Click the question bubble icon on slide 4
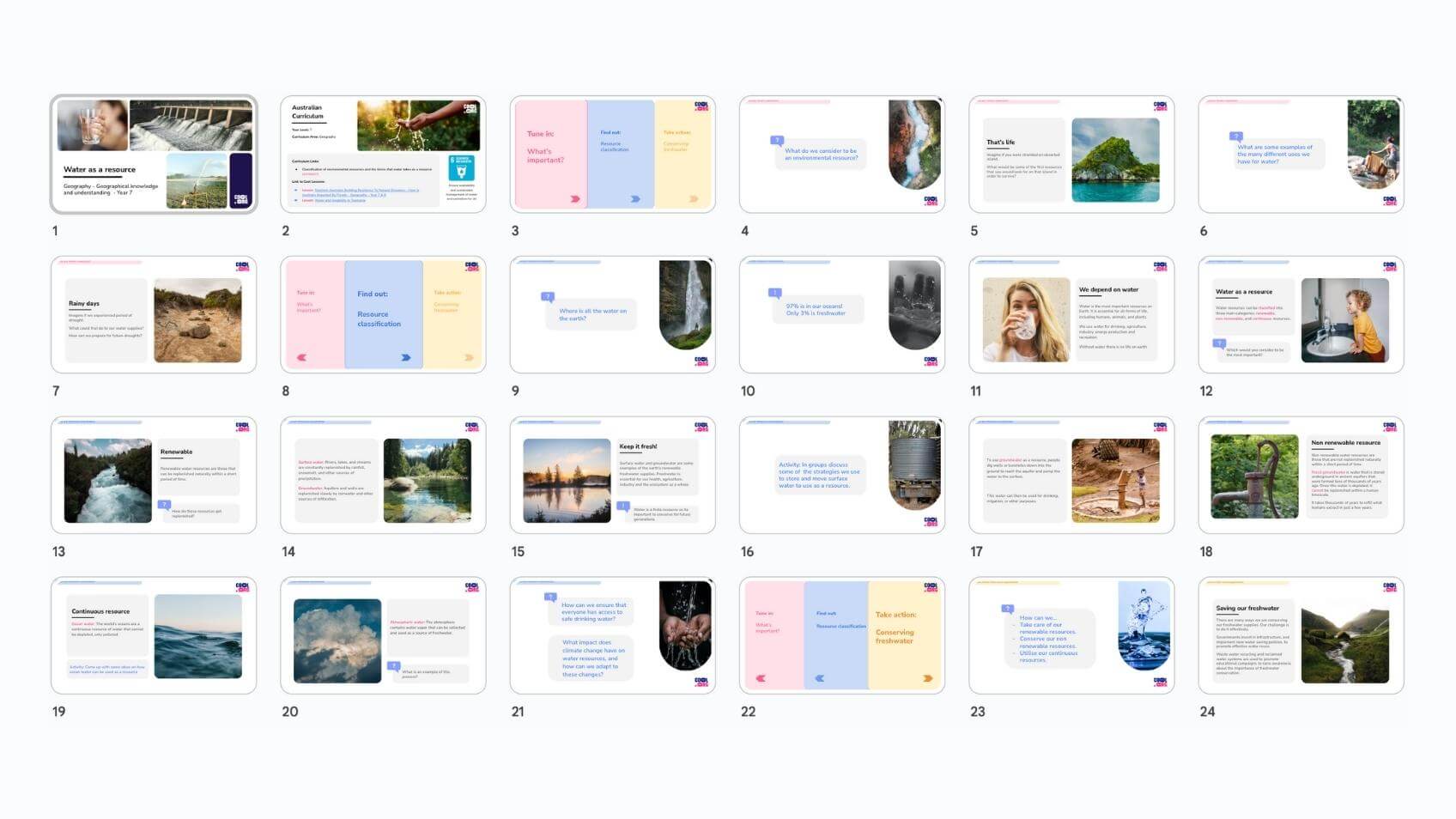Image resolution: width=1456 pixels, height=819 pixels. click(x=776, y=140)
